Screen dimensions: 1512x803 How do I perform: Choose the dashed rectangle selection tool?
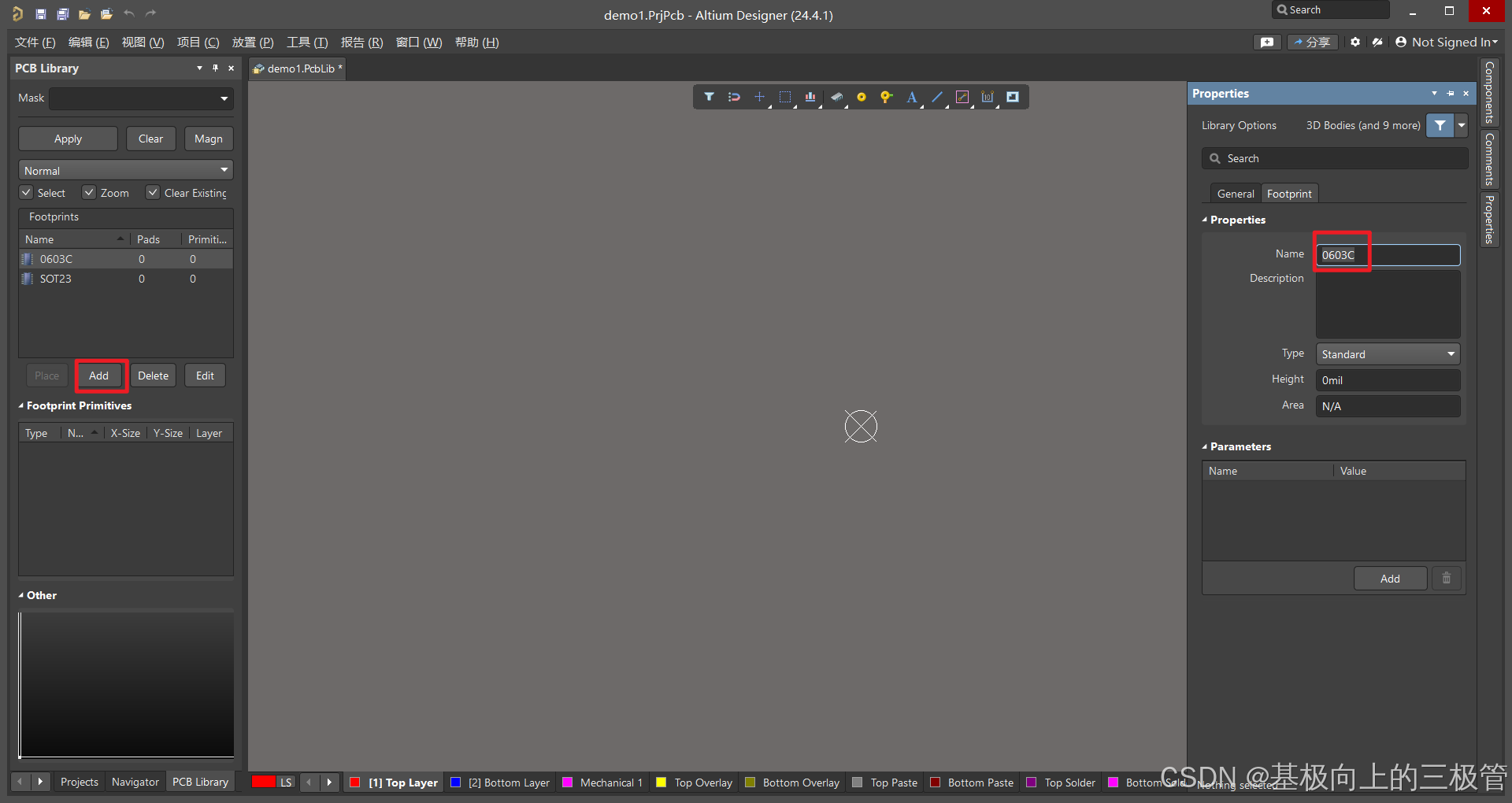click(785, 97)
